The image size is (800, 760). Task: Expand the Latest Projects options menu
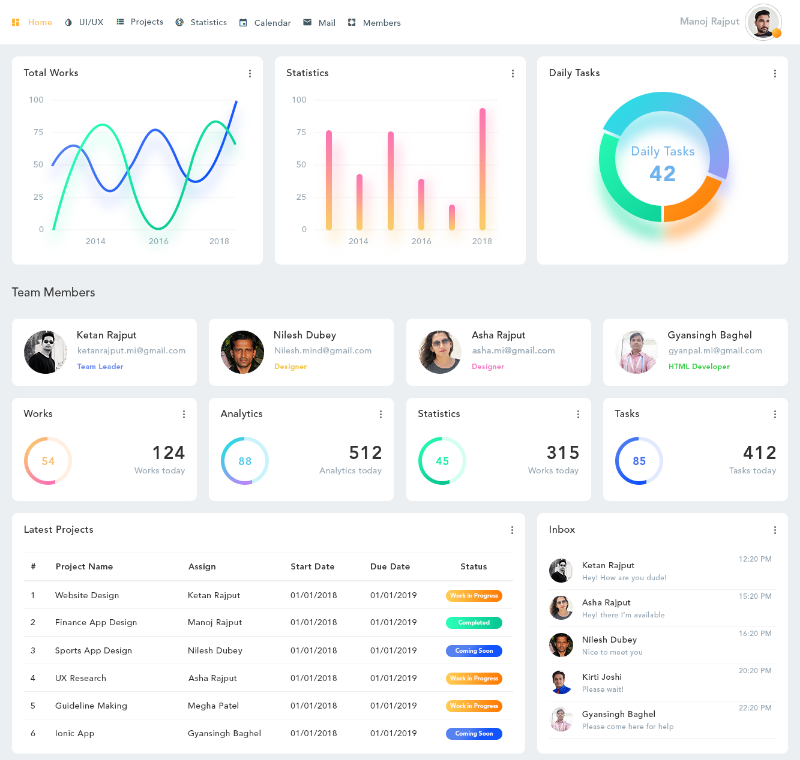tap(512, 530)
